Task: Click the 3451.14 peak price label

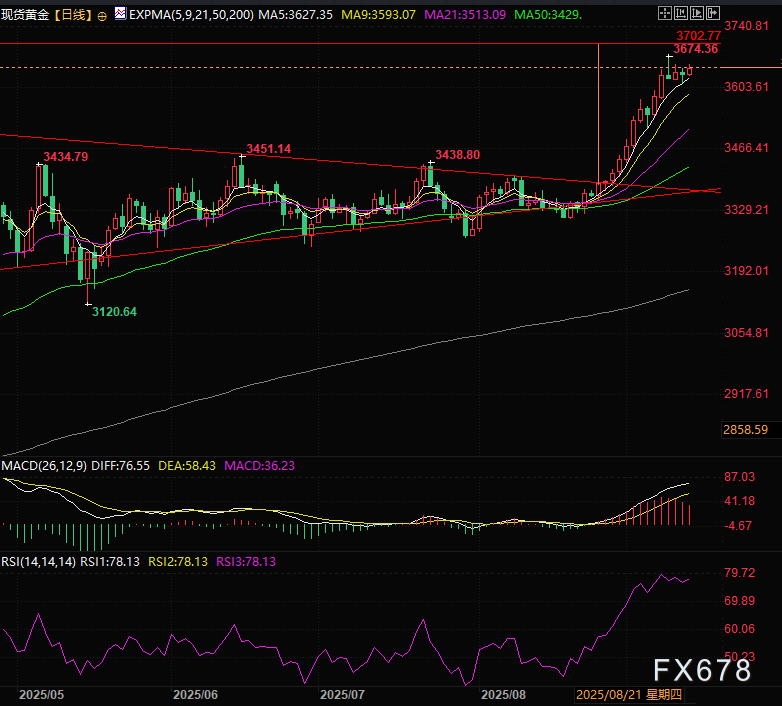Action: tap(268, 149)
